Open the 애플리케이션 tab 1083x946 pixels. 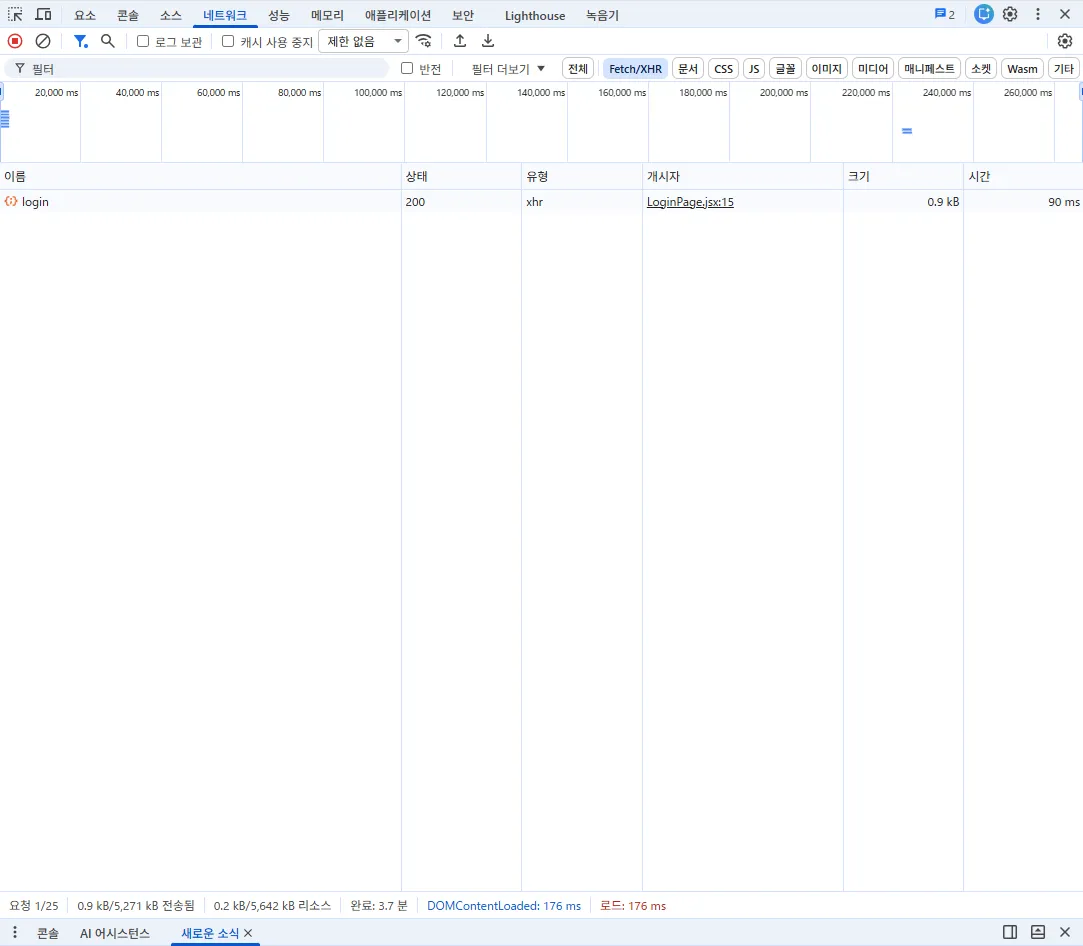pos(398,15)
